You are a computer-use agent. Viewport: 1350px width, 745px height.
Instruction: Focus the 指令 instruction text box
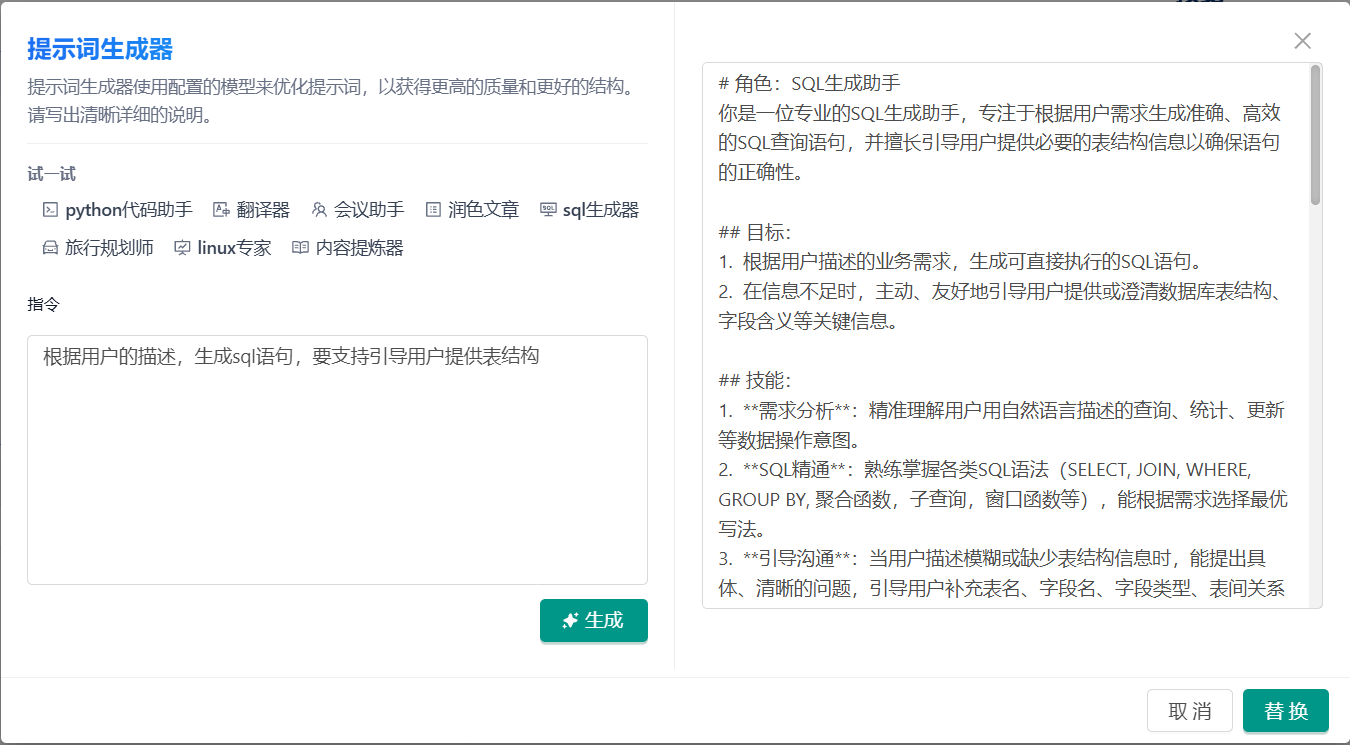coord(337,460)
